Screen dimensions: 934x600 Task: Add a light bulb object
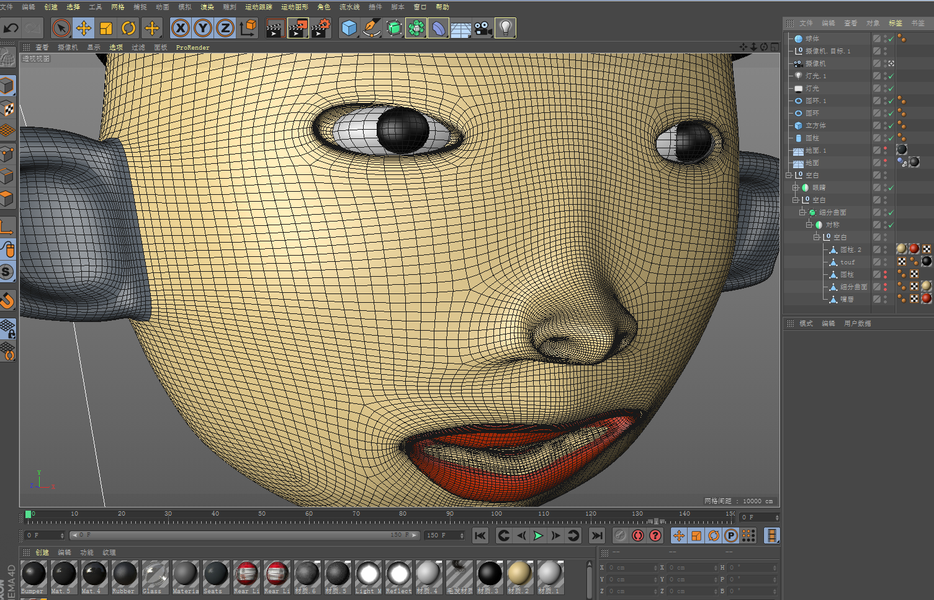pos(505,28)
